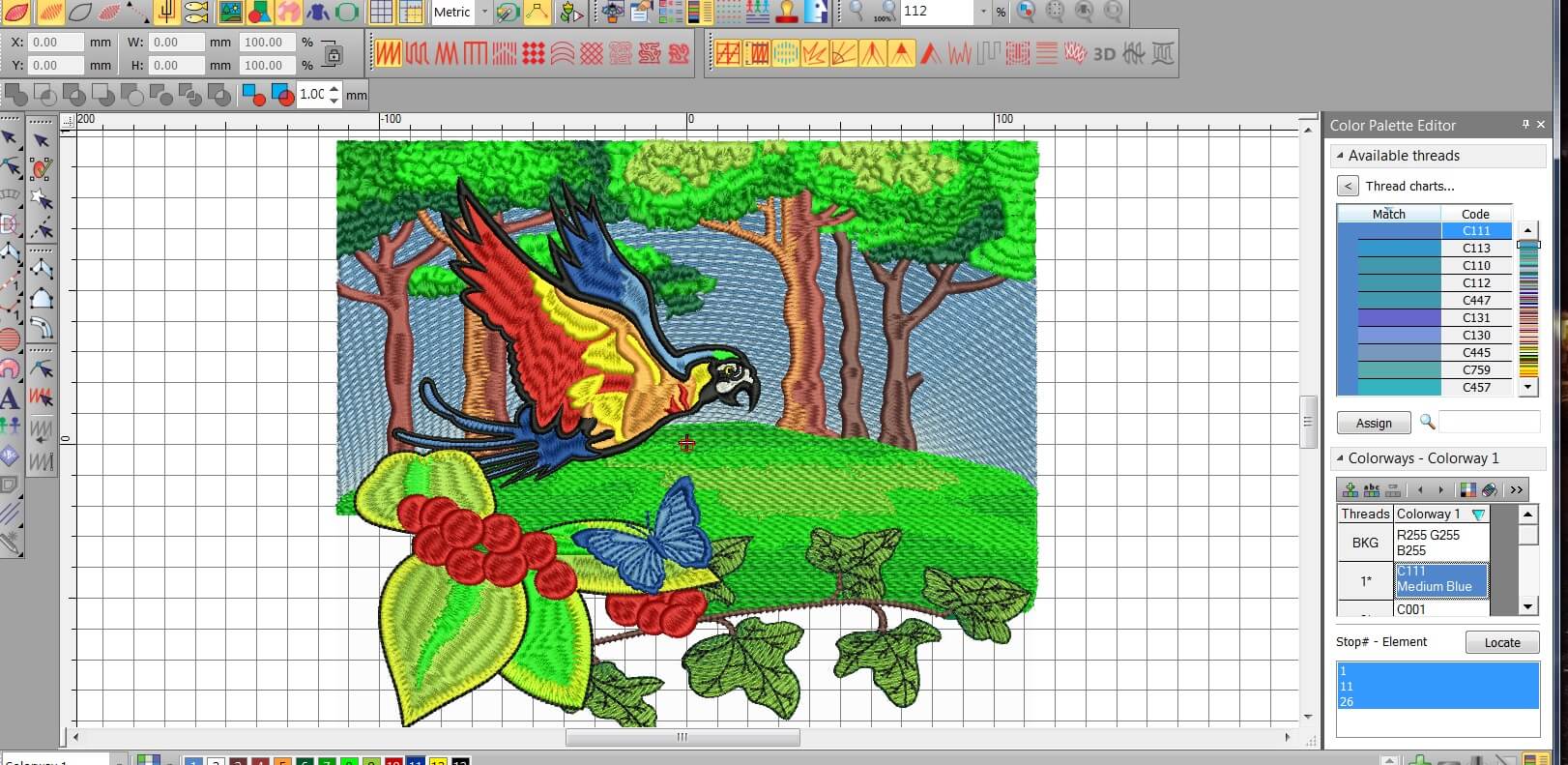Toggle the grid with rulers icon
The width and height of the screenshot is (1568, 765).
411,12
